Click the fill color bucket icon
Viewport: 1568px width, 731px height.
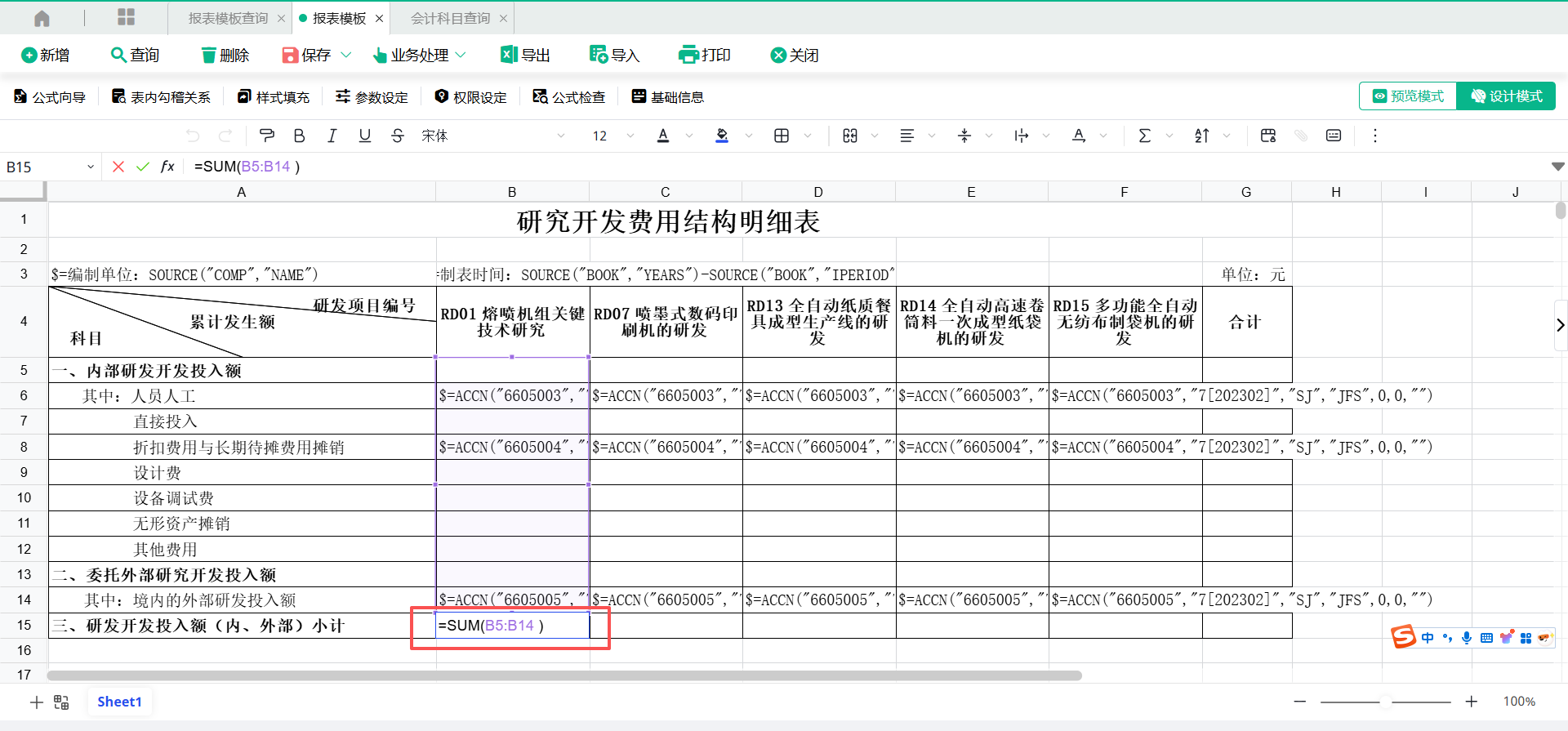[x=722, y=136]
